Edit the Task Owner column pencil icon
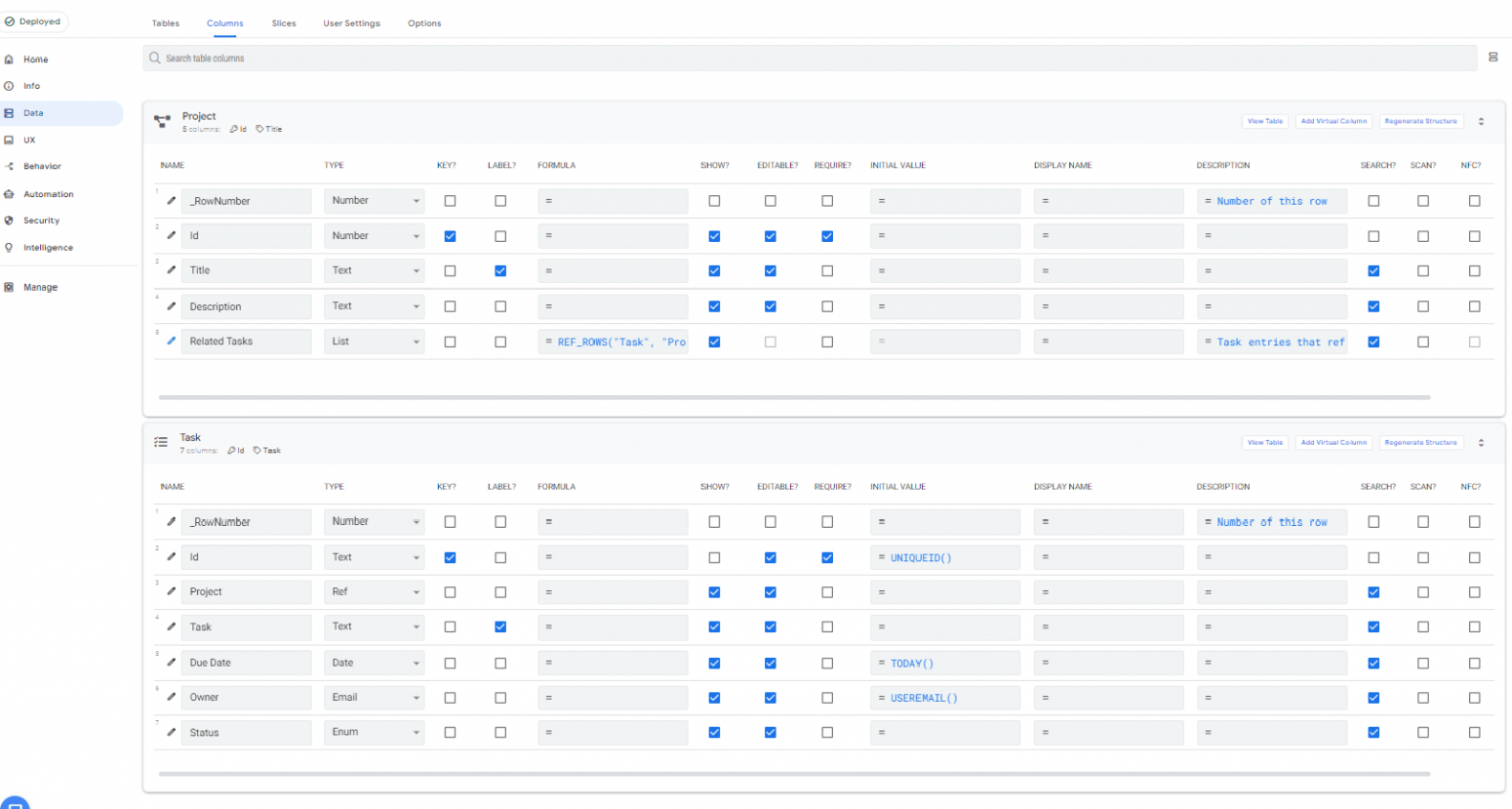 [172, 697]
